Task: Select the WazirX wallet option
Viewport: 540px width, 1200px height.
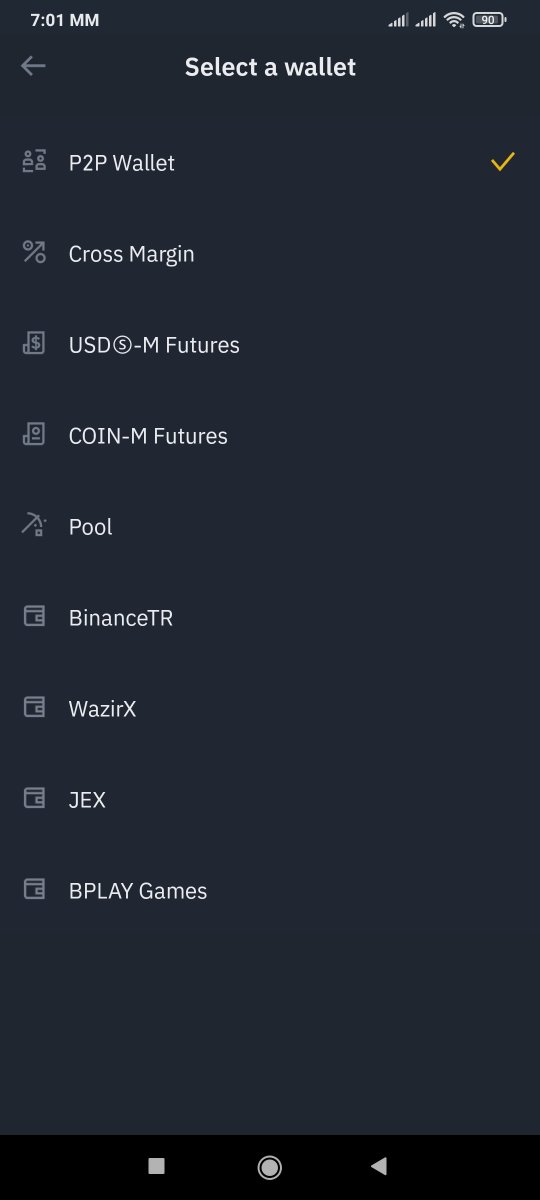Action: [x=270, y=709]
